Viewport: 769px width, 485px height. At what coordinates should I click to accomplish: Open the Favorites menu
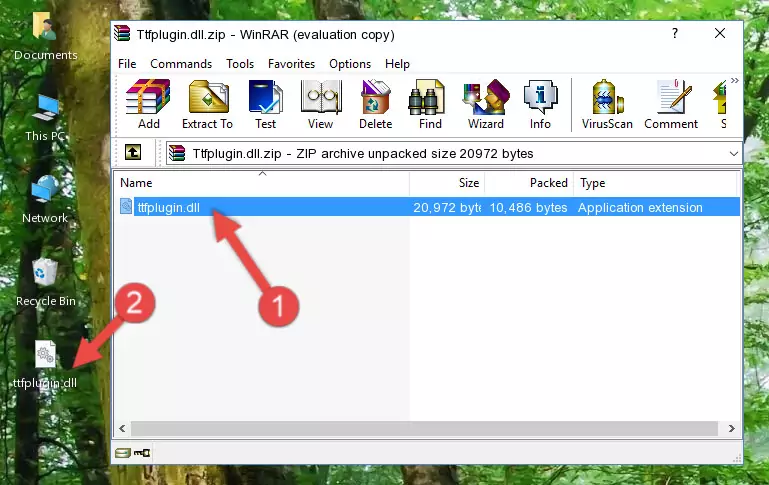[291, 64]
